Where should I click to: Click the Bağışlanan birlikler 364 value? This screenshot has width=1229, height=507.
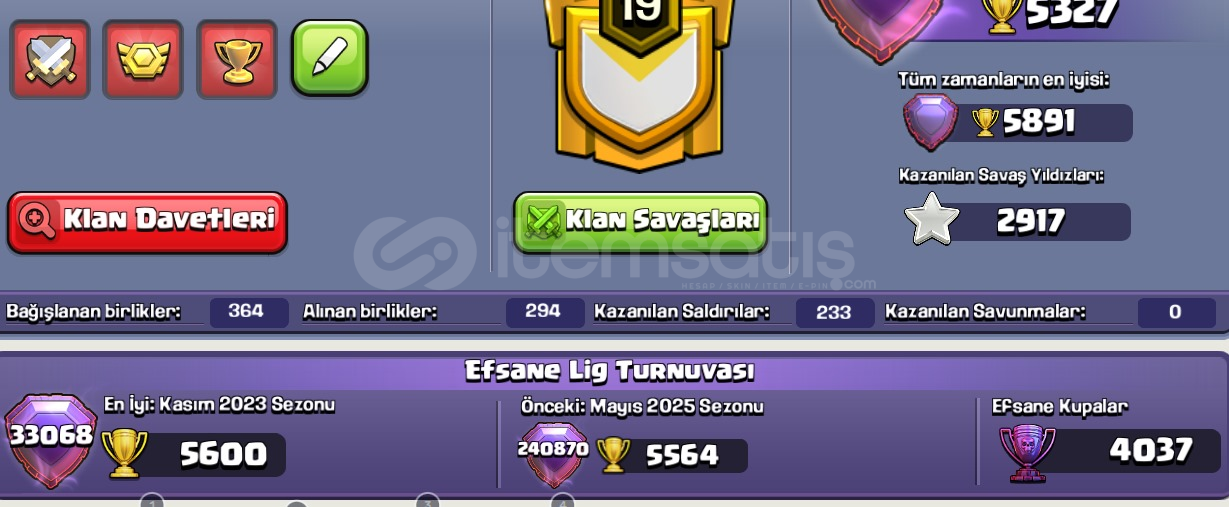248,312
